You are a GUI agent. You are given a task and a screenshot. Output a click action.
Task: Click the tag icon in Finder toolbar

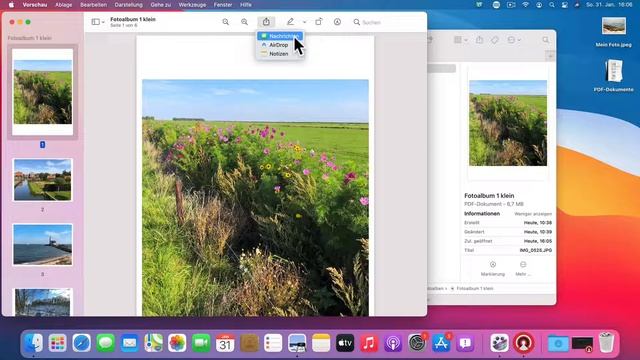click(495, 40)
